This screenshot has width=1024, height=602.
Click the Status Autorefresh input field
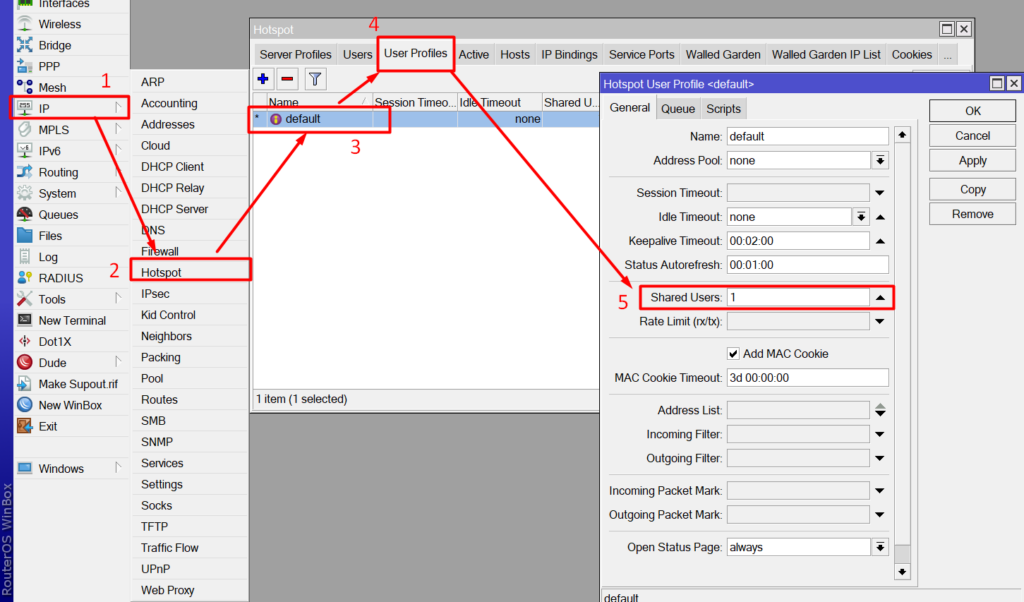807,265
